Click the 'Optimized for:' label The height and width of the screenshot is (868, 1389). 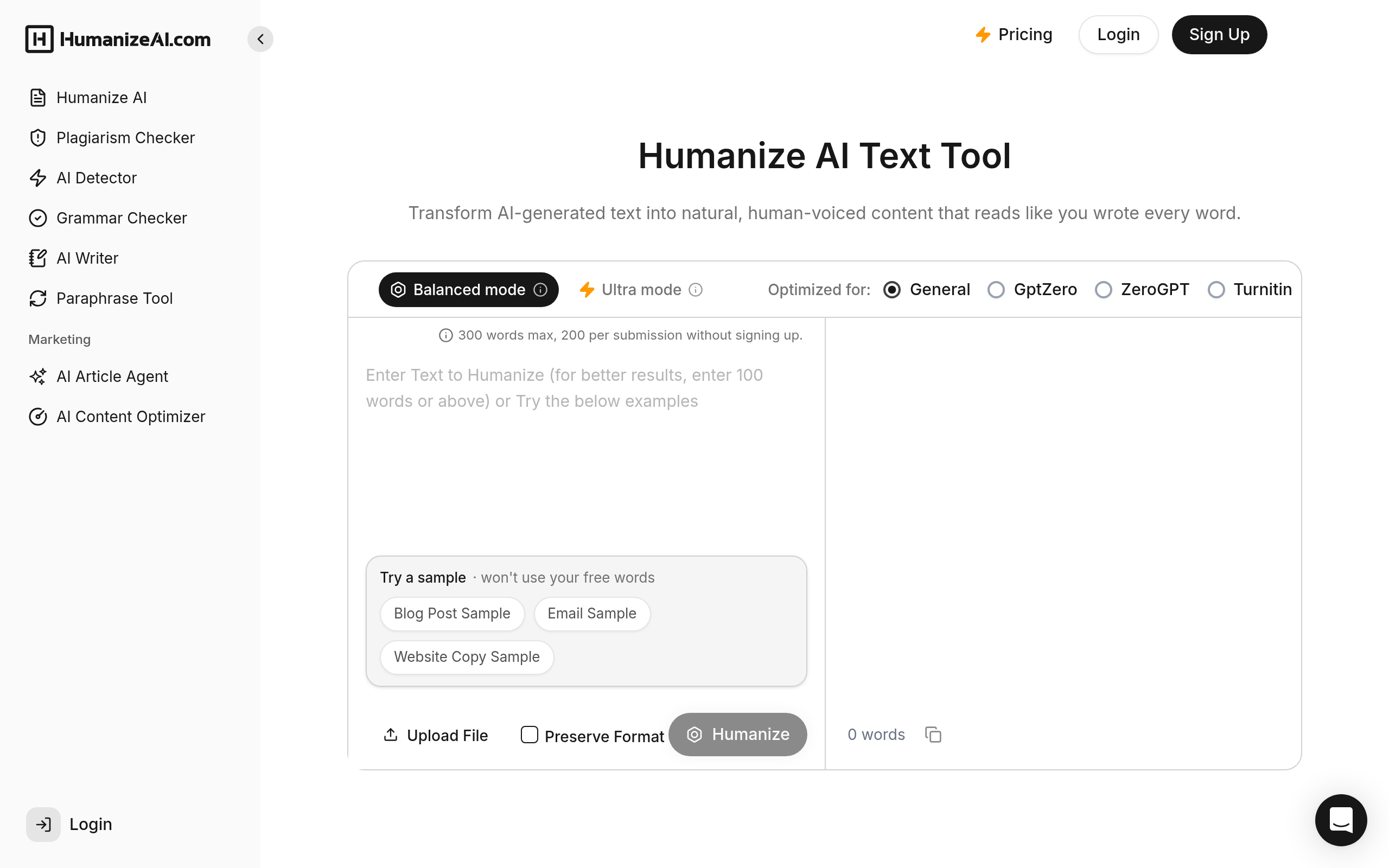tap(819, 290)
